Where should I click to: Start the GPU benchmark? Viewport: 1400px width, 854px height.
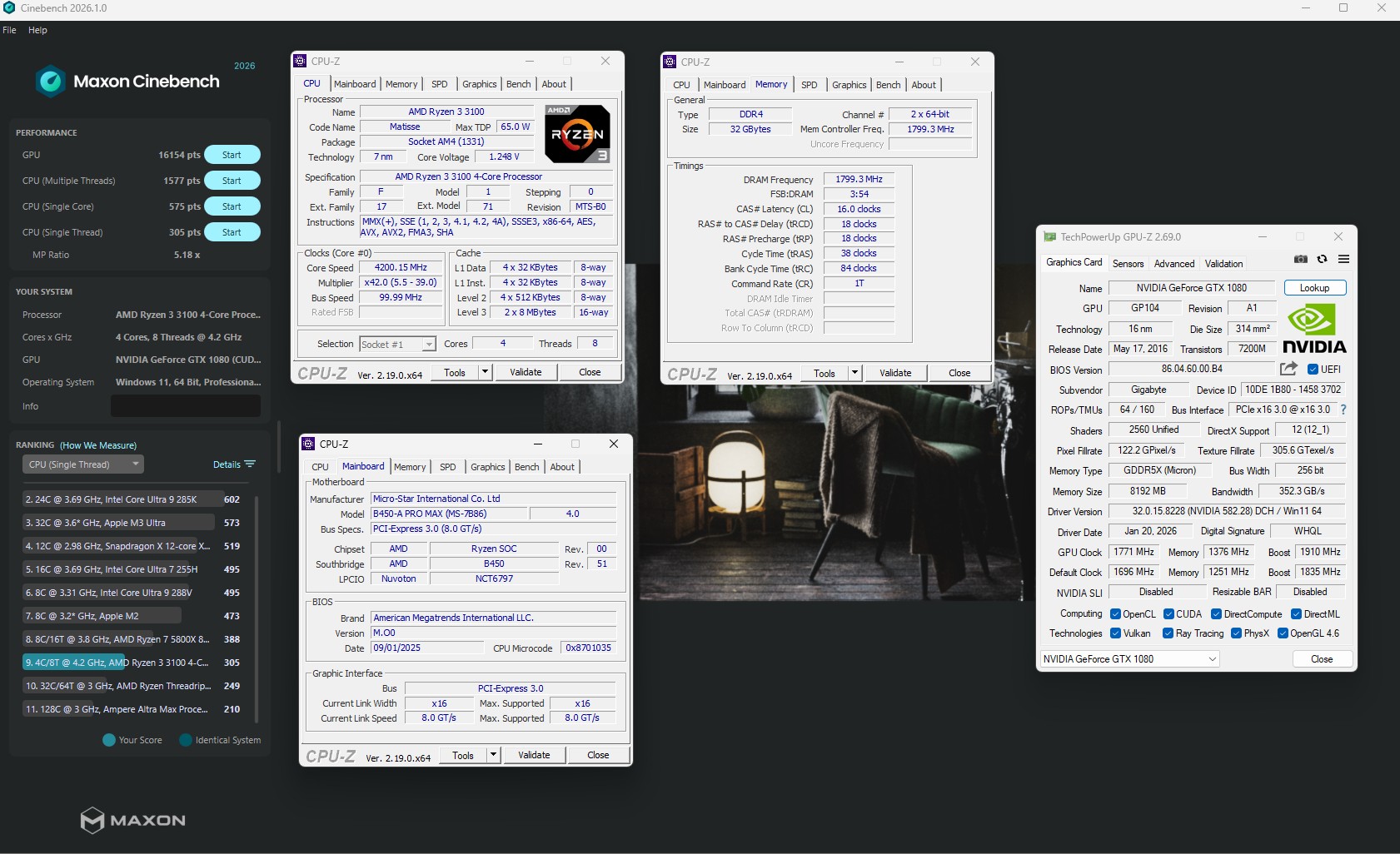tap(232, 155)
